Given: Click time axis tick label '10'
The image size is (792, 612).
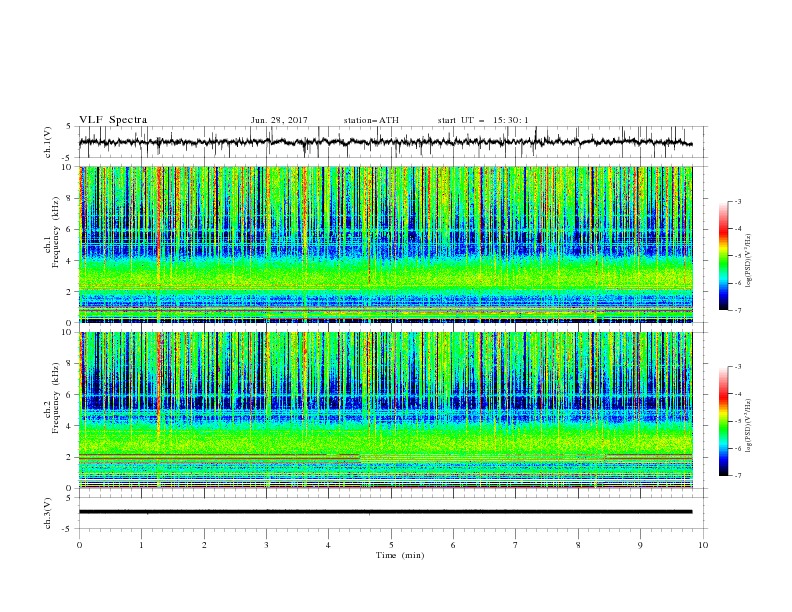Looking at the screenshot, I should (703, 545).
